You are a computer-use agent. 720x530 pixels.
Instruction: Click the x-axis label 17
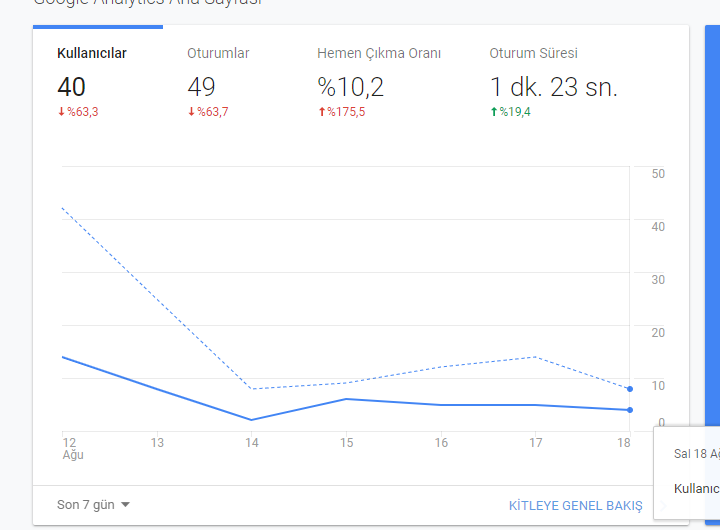pos(535,443)
